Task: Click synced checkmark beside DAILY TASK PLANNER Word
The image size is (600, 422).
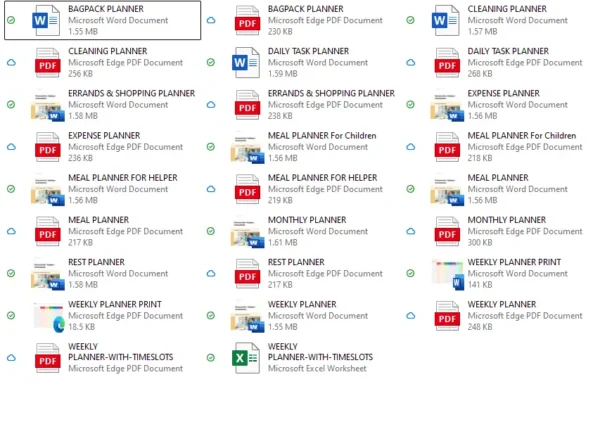Action: 211,62
